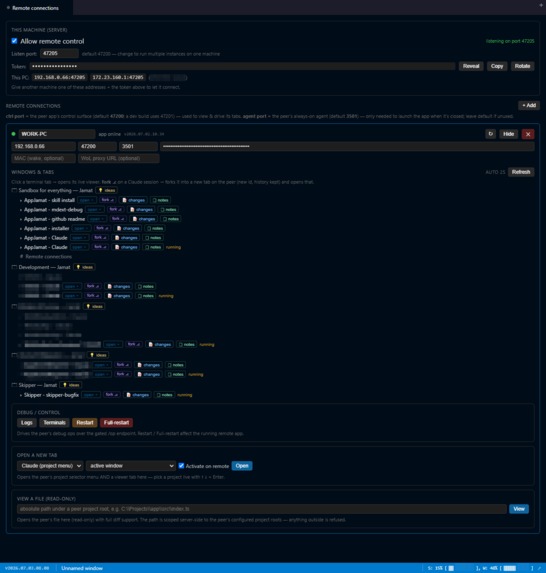Focus the MAC (wake, optional) field
This screenshot has height=573, width=546.
point(43,158)
